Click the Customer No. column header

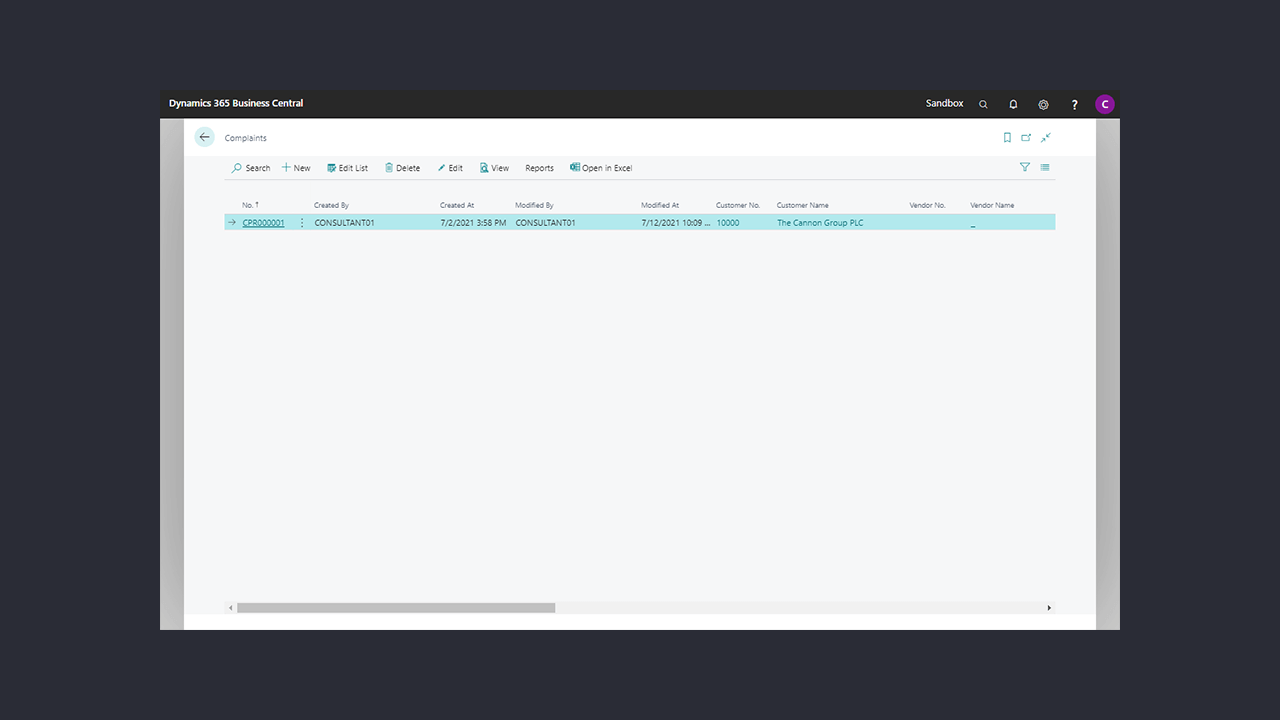[x=738, y=205]
